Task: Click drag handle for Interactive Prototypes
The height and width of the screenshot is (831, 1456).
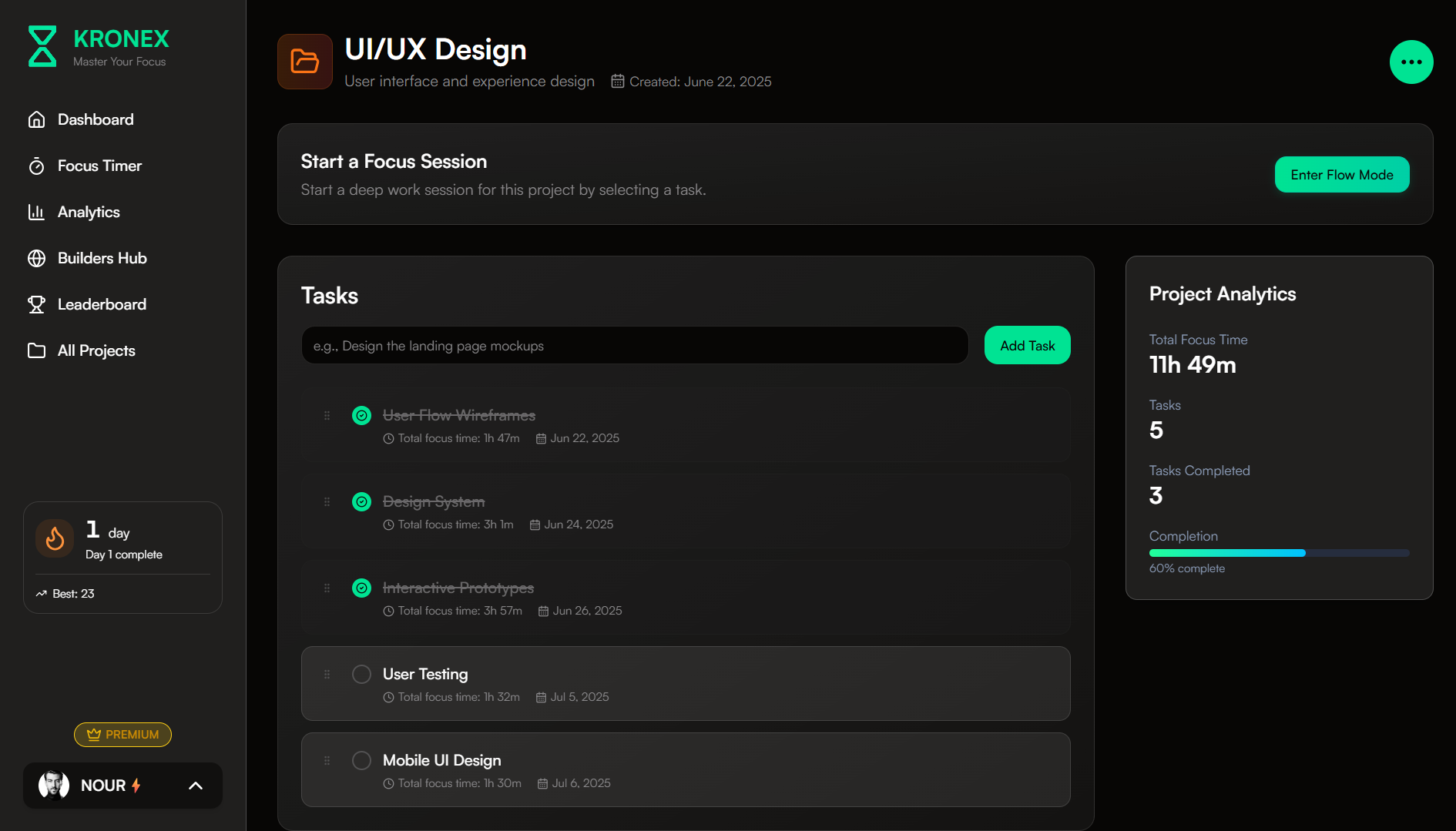Action: (327, 588)
